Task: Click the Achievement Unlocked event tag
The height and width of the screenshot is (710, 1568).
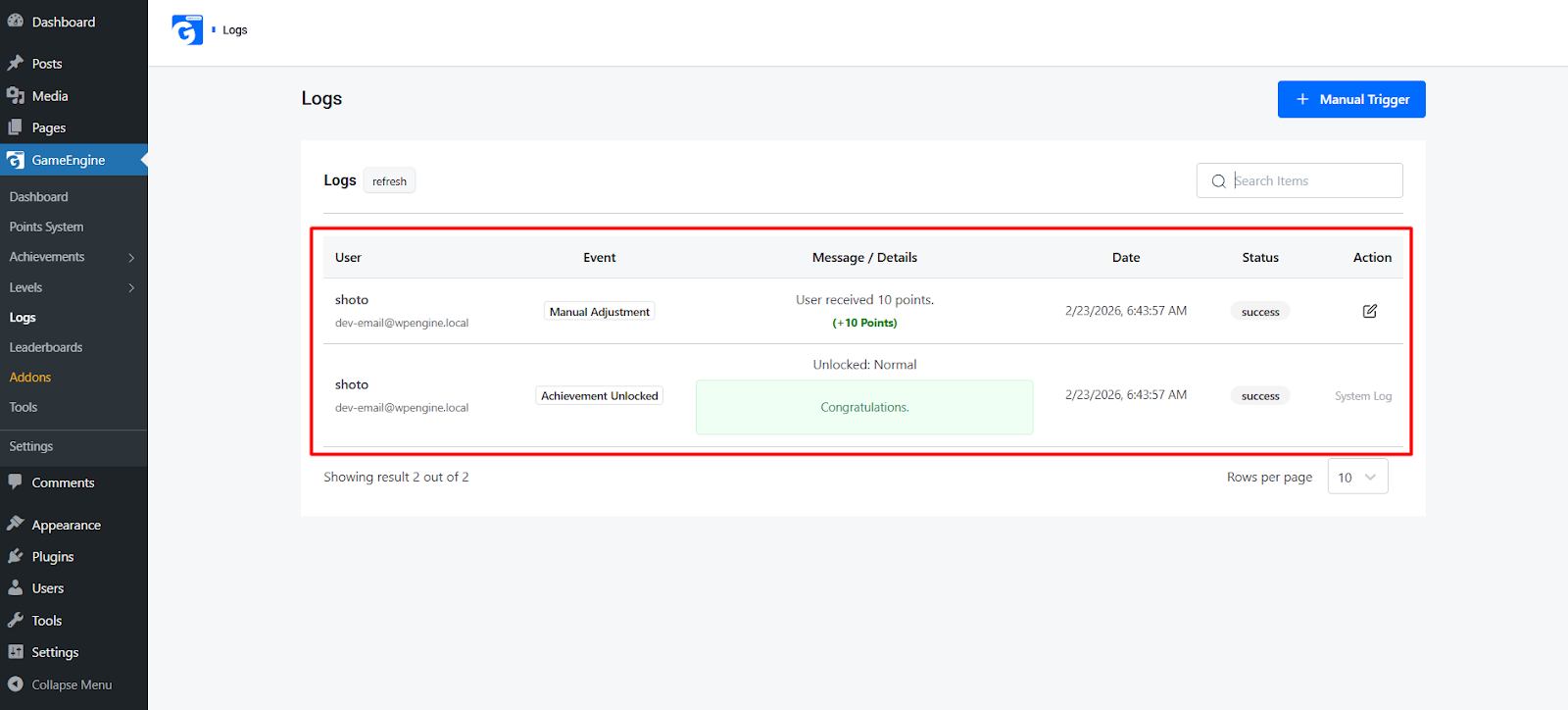Action: [x=600, y=396]
